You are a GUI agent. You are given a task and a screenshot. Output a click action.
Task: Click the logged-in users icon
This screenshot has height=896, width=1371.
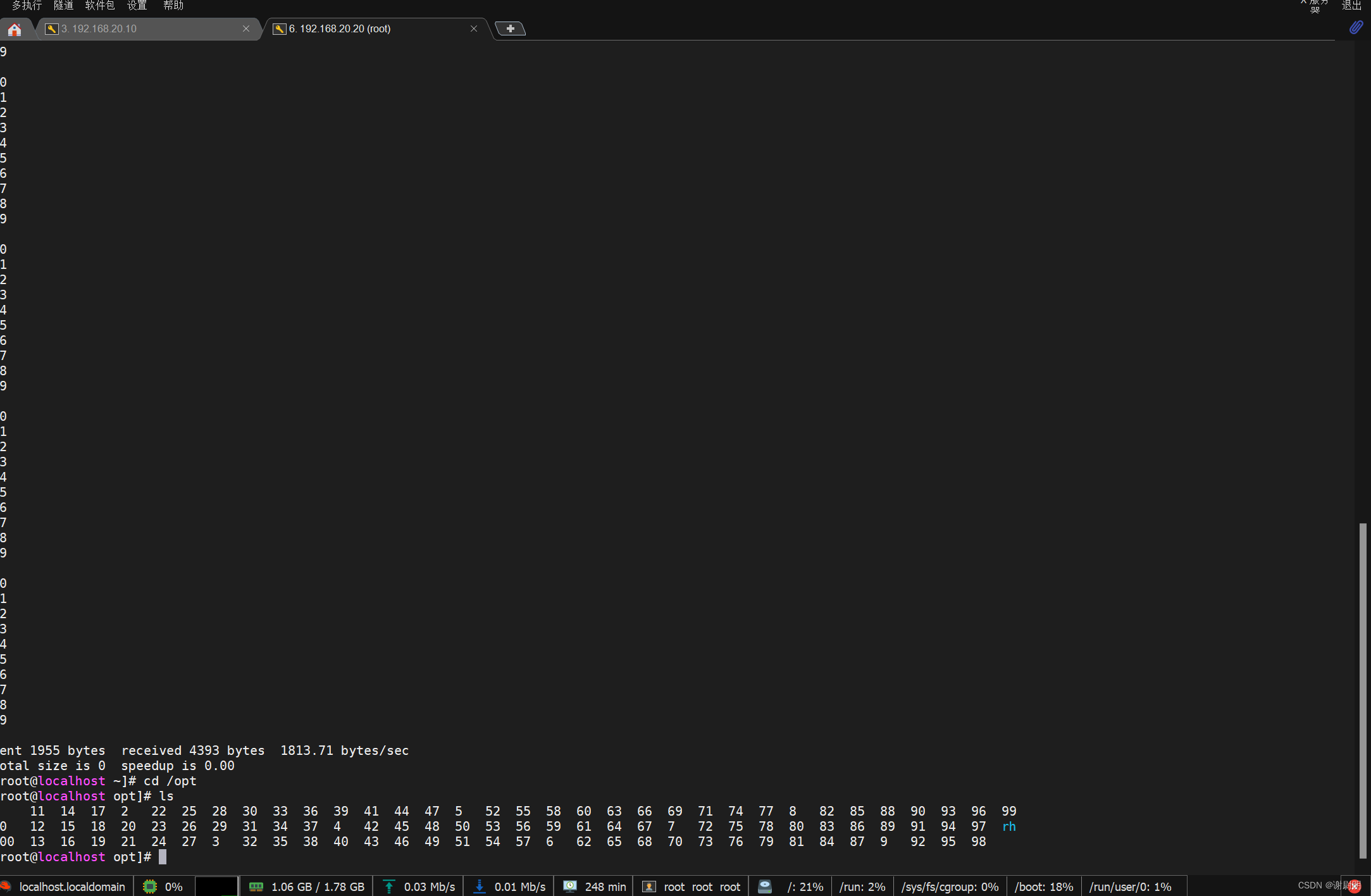point(649,887)
